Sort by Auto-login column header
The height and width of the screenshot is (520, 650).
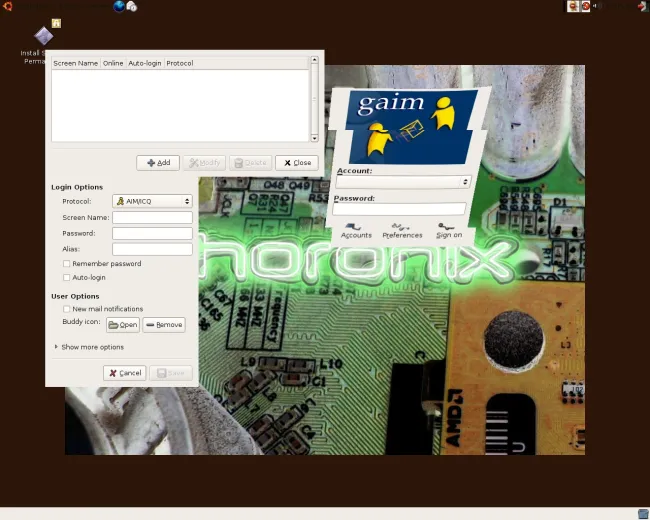click(145, 63)
